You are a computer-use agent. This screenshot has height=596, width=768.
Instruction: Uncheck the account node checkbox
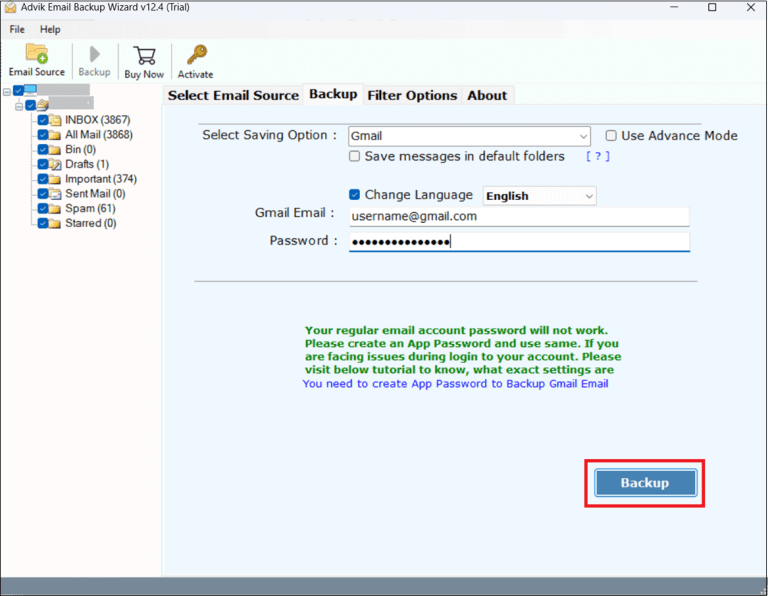click(x=30, y=105)
